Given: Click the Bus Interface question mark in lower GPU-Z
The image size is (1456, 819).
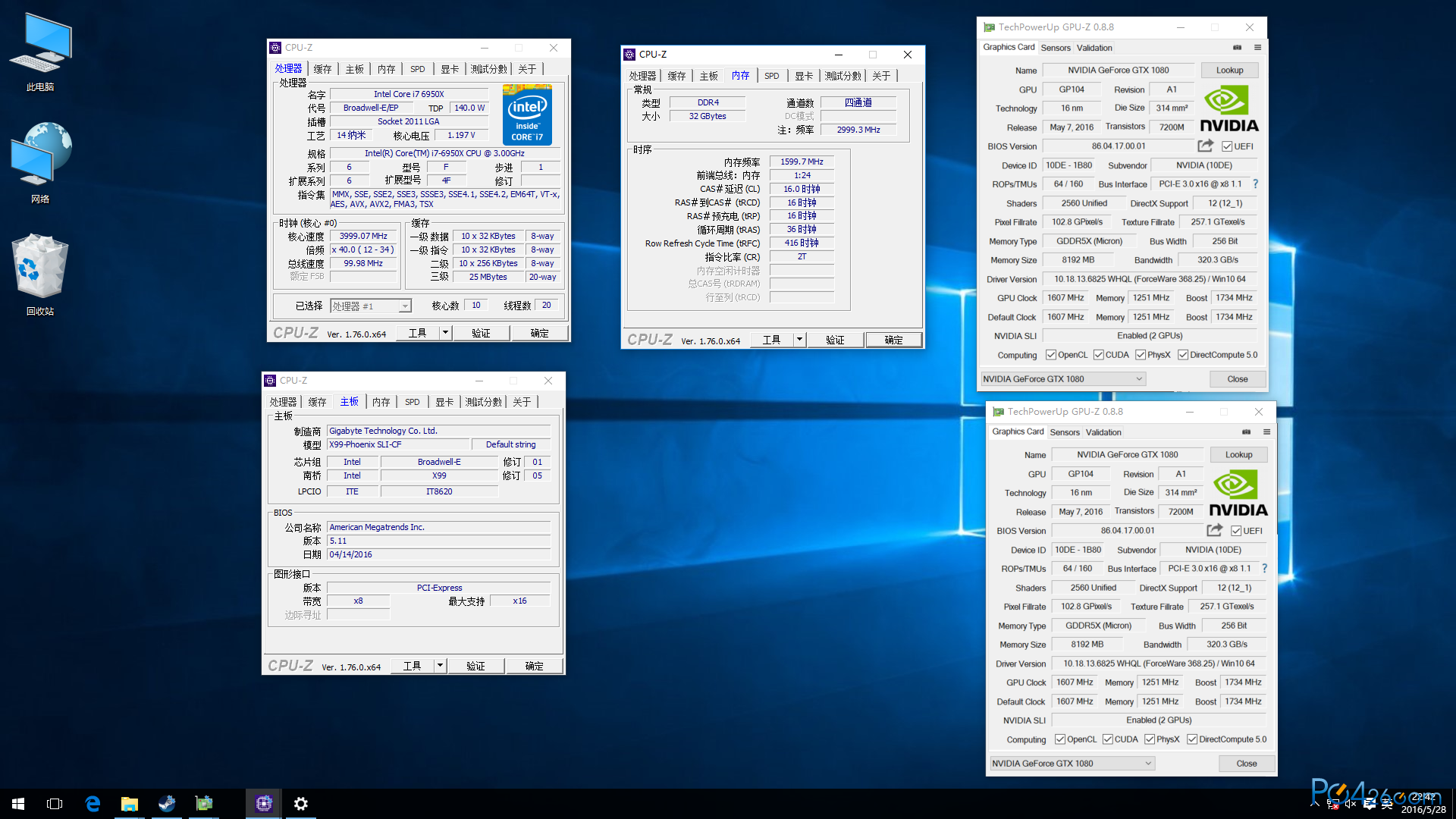Looking at the screenshot, I should [x=1264, y=568].
